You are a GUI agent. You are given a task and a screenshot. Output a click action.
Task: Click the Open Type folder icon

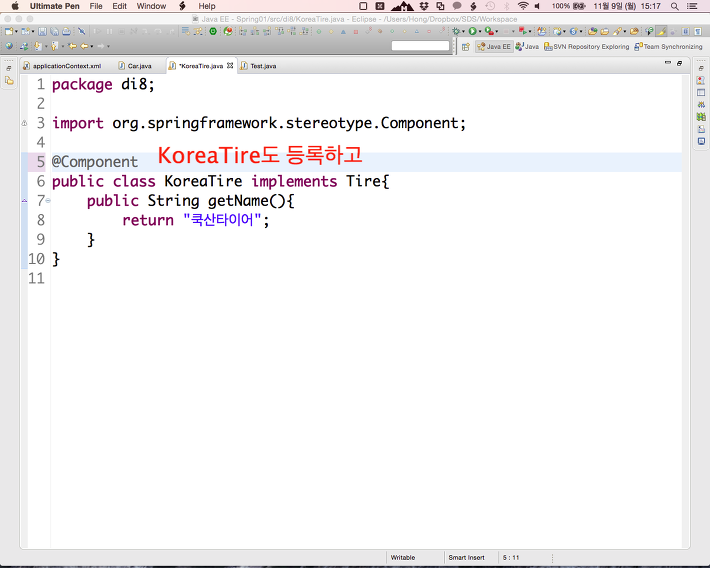click(593, 31)
